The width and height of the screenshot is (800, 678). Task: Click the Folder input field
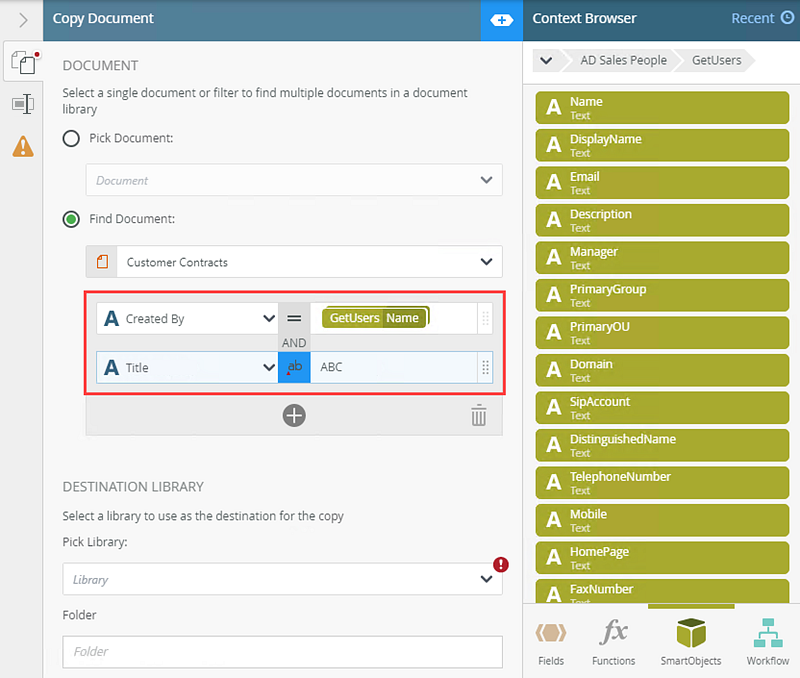click(282, 651)
